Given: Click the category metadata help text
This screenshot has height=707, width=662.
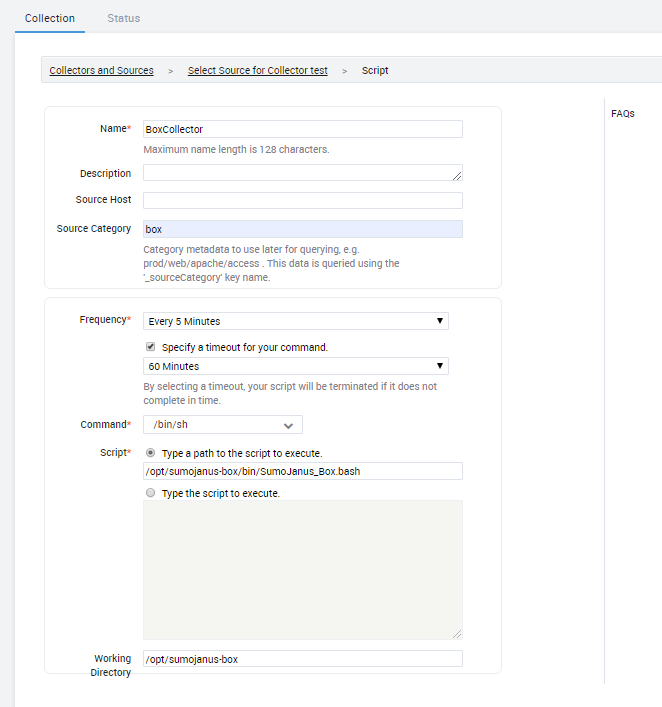Looking at the screenshot, I should [x=271, y=263].
